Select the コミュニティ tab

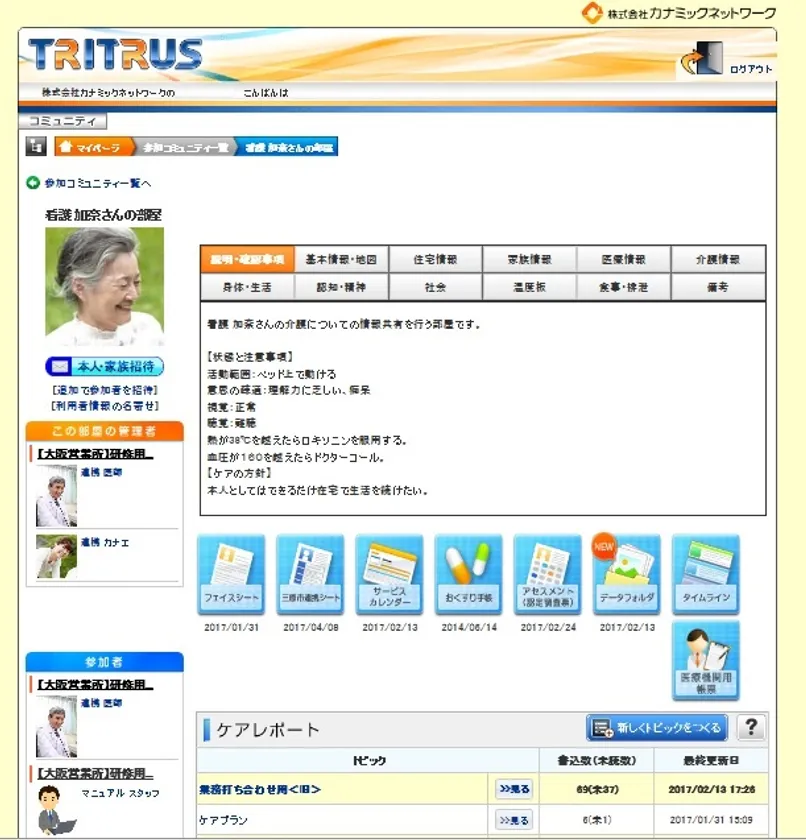point(63,121)
